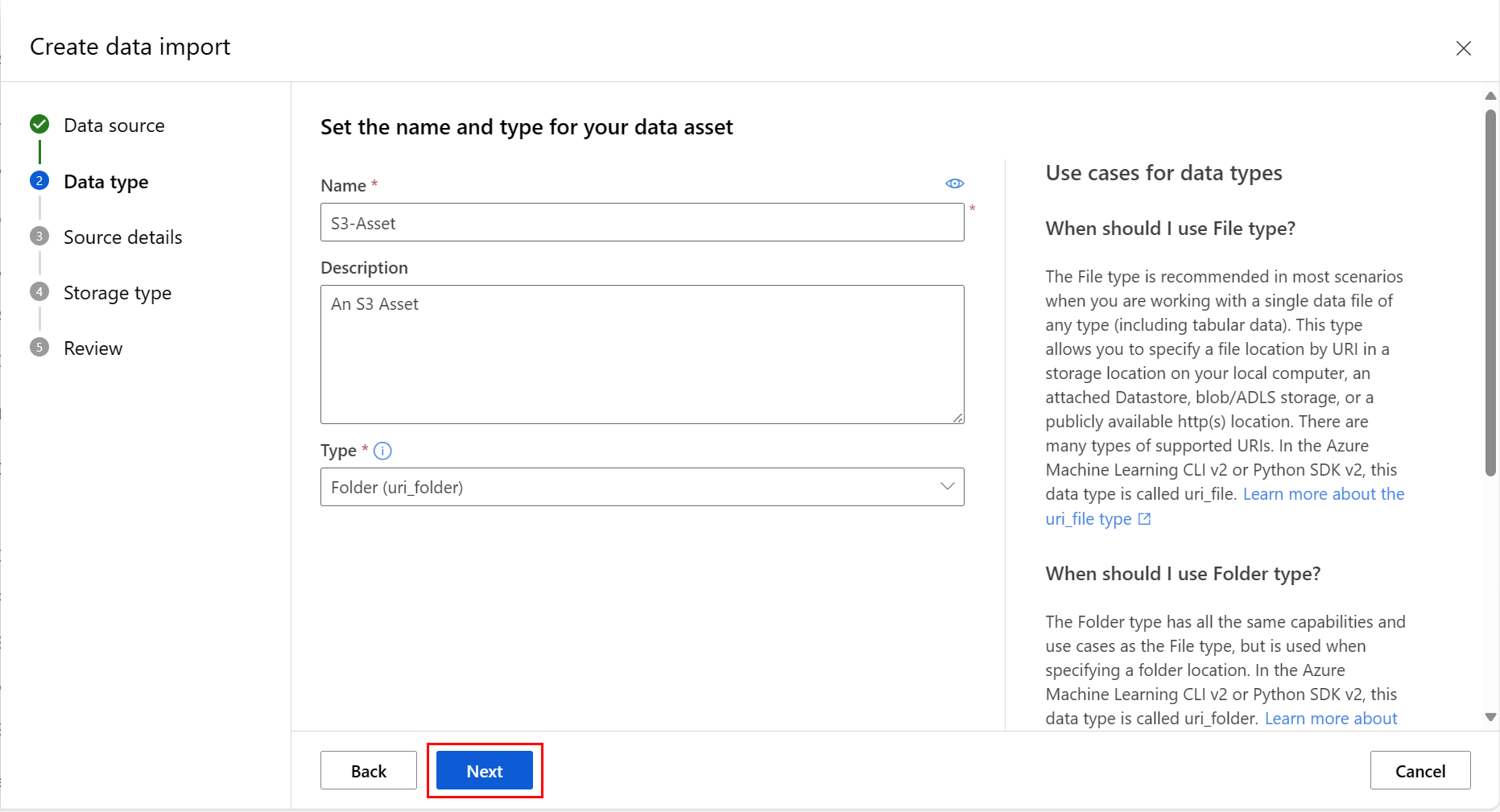Click the Next button

484,770
